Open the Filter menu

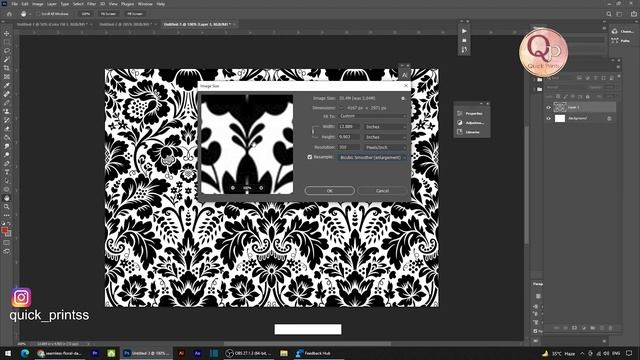(91, 4)
